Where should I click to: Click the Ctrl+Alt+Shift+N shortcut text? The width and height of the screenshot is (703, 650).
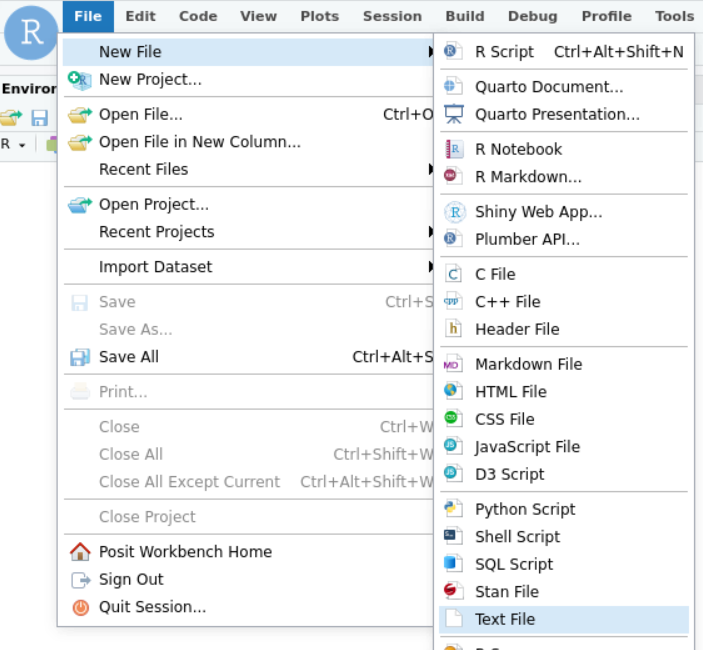point(619,52)
